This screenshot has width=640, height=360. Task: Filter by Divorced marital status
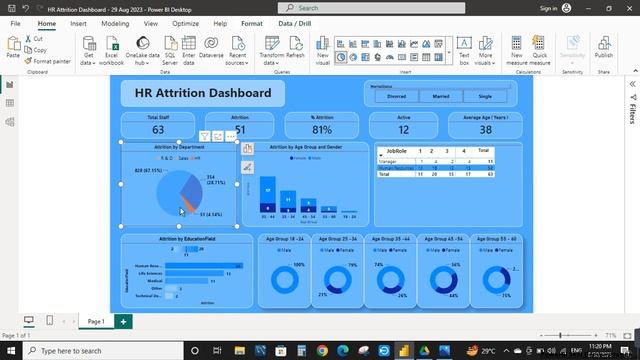pyautogui.click(x=396, y=96)
